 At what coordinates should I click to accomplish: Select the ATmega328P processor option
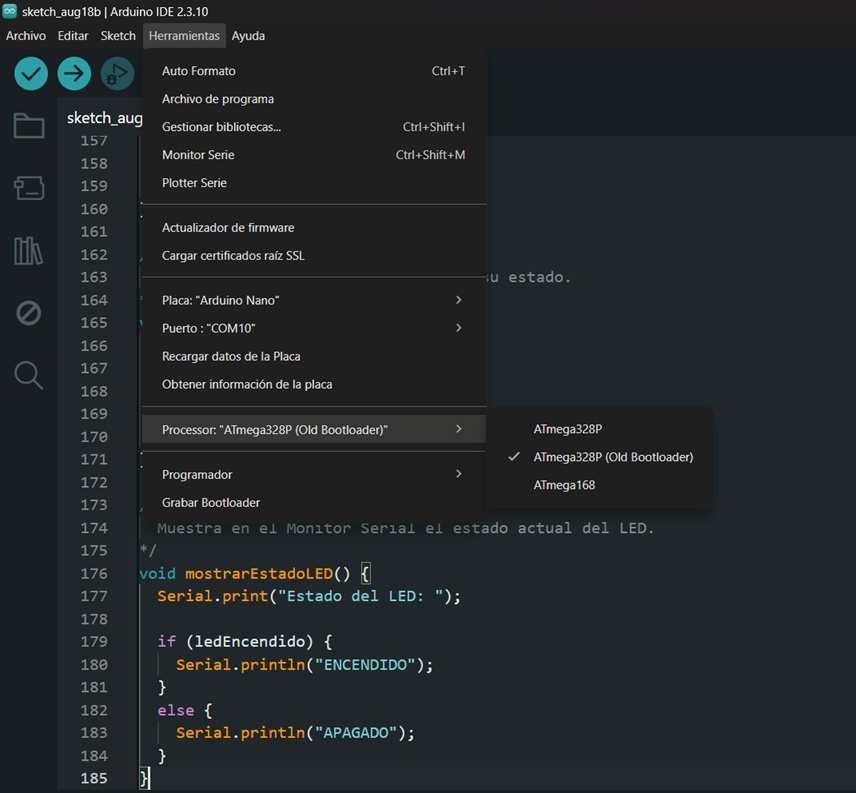pos(601,430)
